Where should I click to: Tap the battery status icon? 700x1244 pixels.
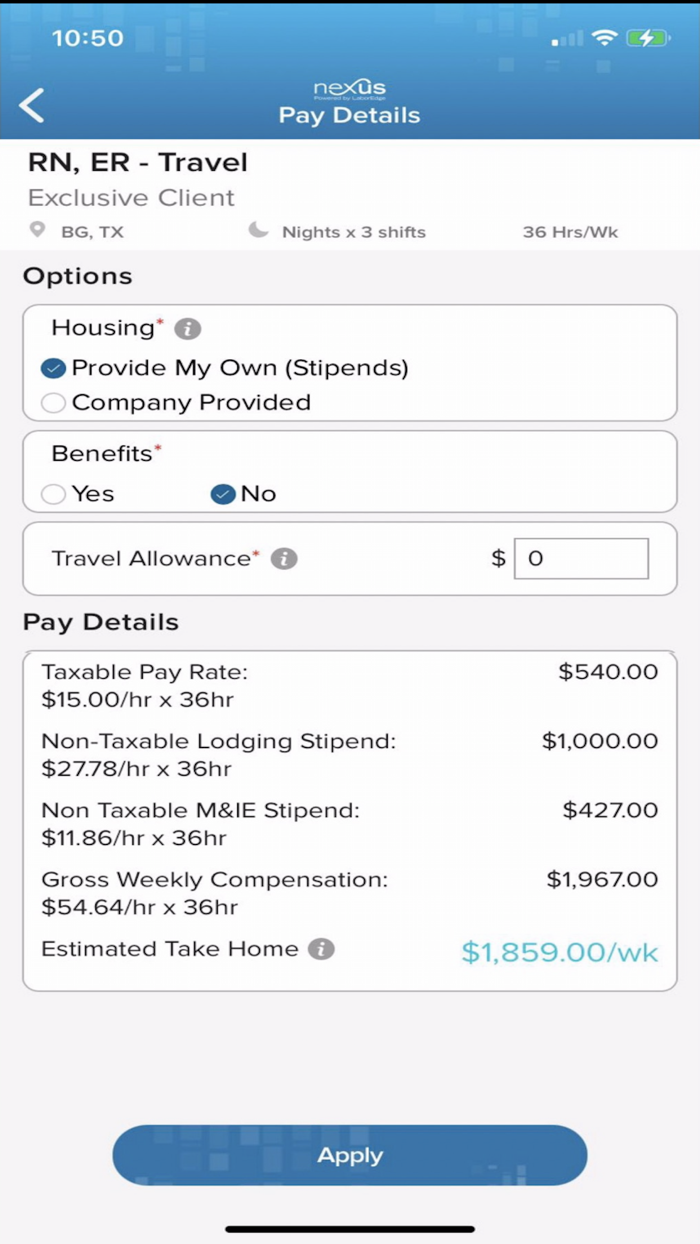tap(646, 38)
